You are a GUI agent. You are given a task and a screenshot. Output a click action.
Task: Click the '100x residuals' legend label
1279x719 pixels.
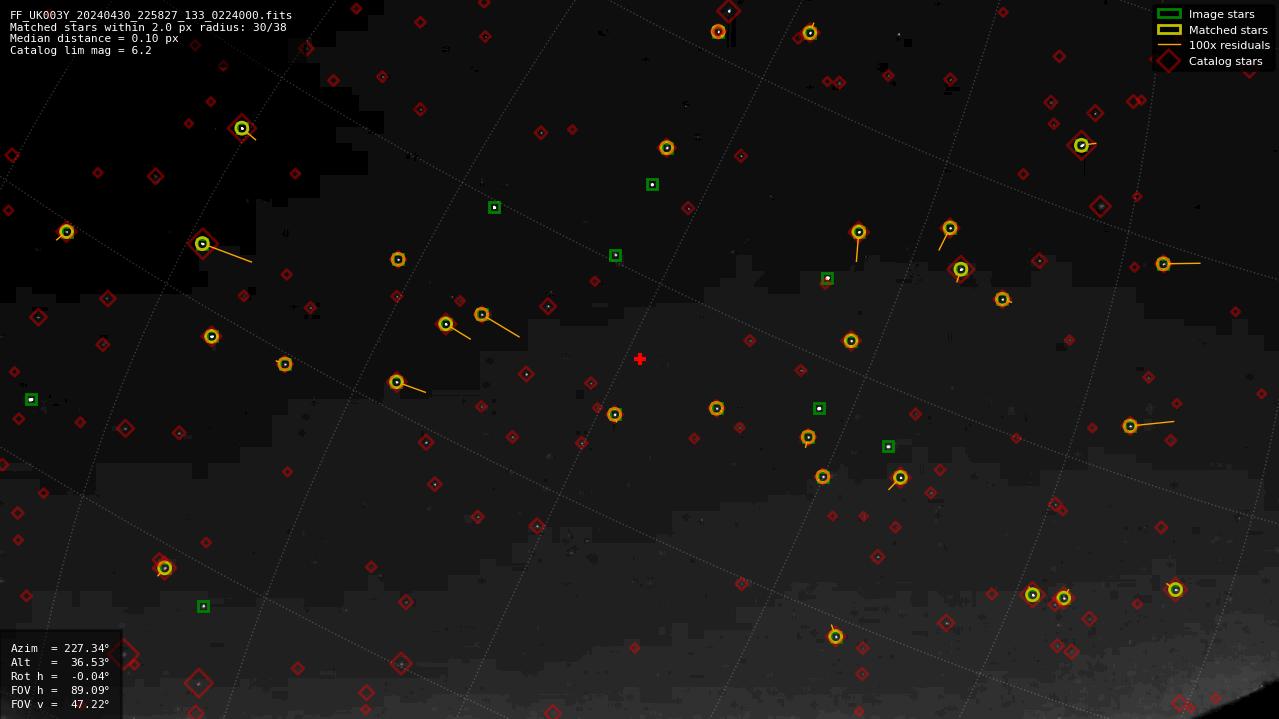tap(1229, 45)
